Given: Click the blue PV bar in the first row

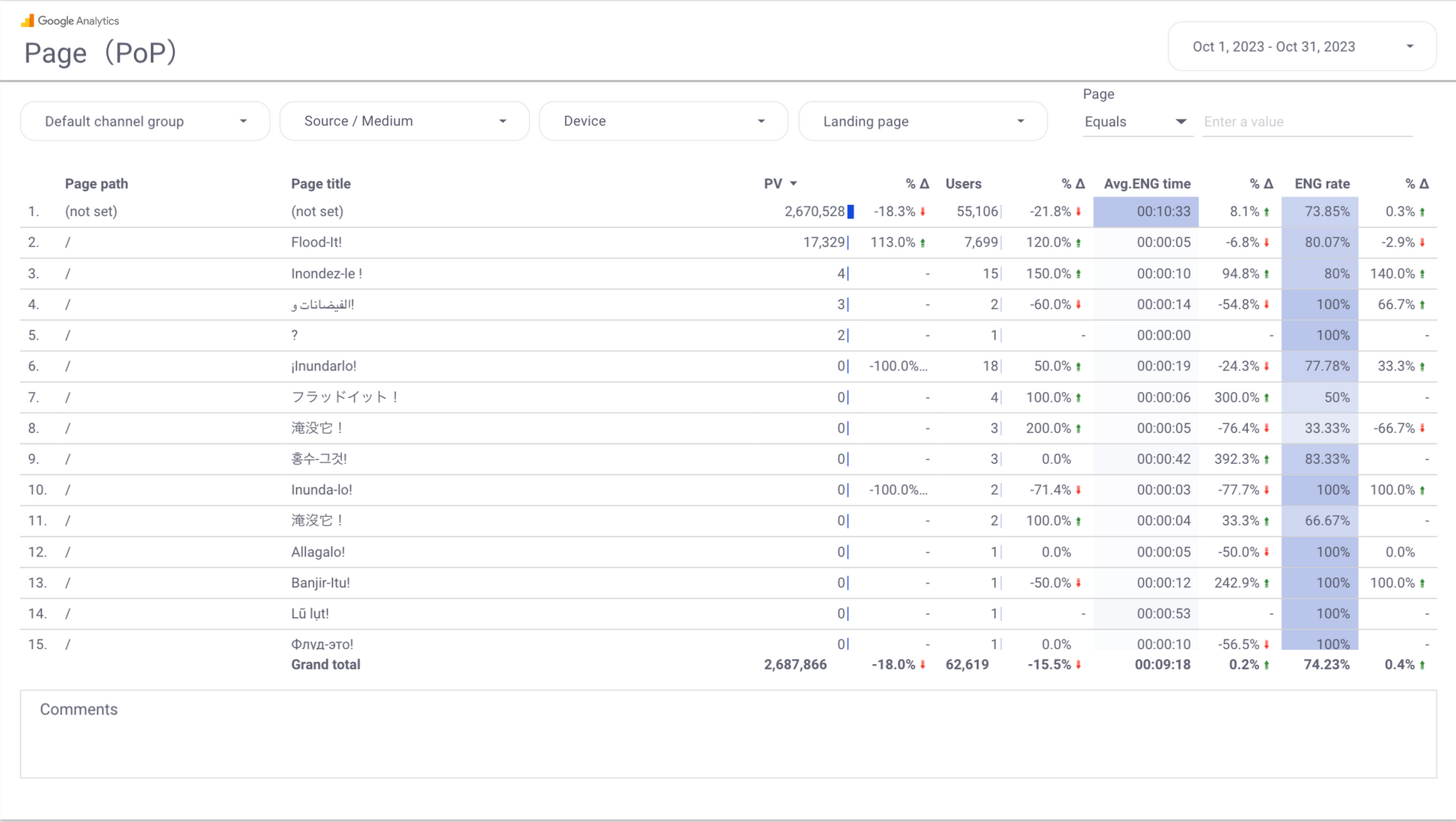Looking at the screenshot, I should coord(851,212).
